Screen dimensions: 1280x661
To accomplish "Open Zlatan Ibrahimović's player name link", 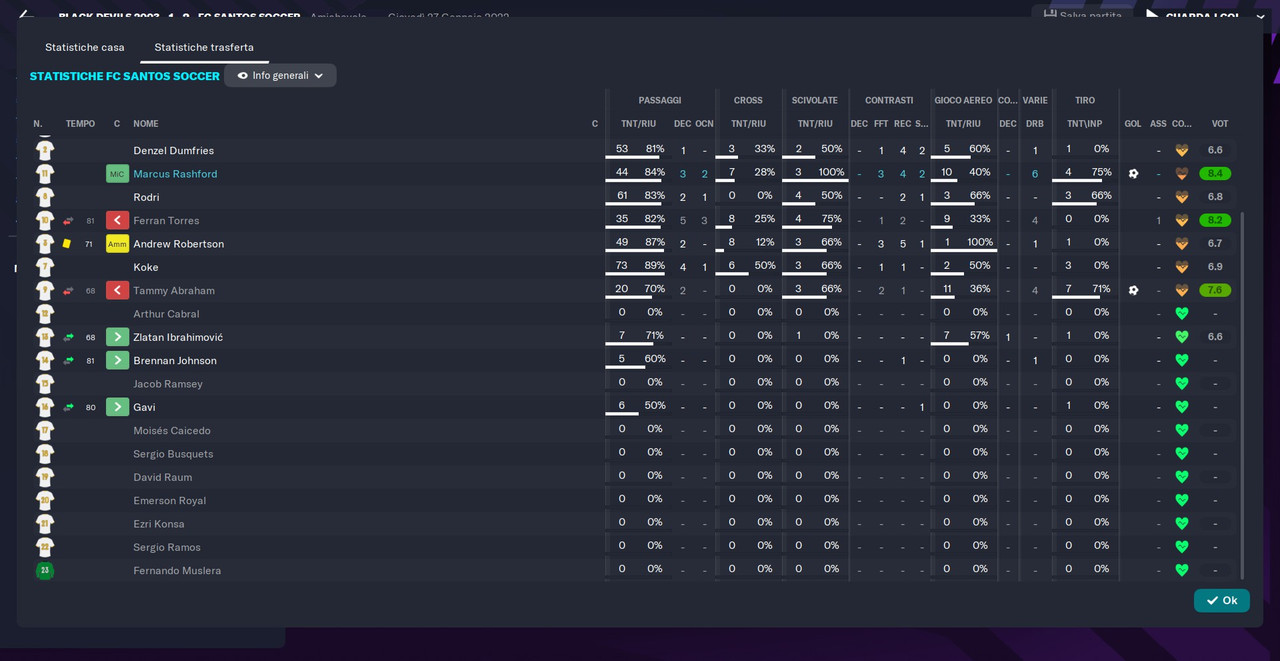I will coord(178,337).
